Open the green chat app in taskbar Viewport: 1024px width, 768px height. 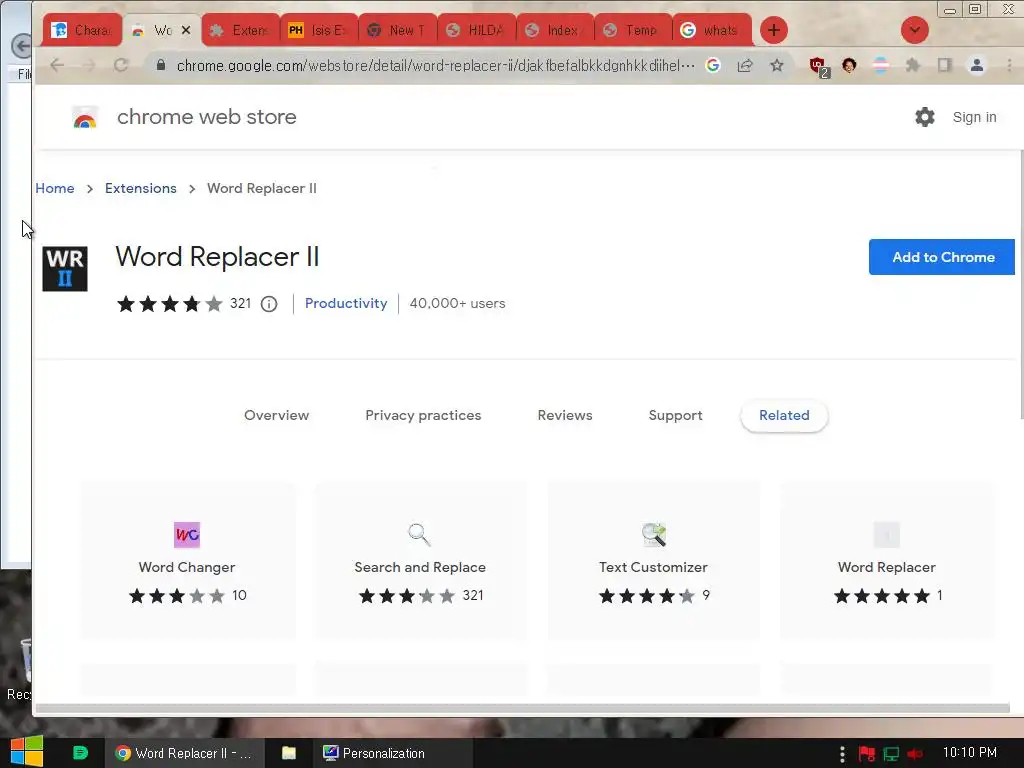(80, 753)
